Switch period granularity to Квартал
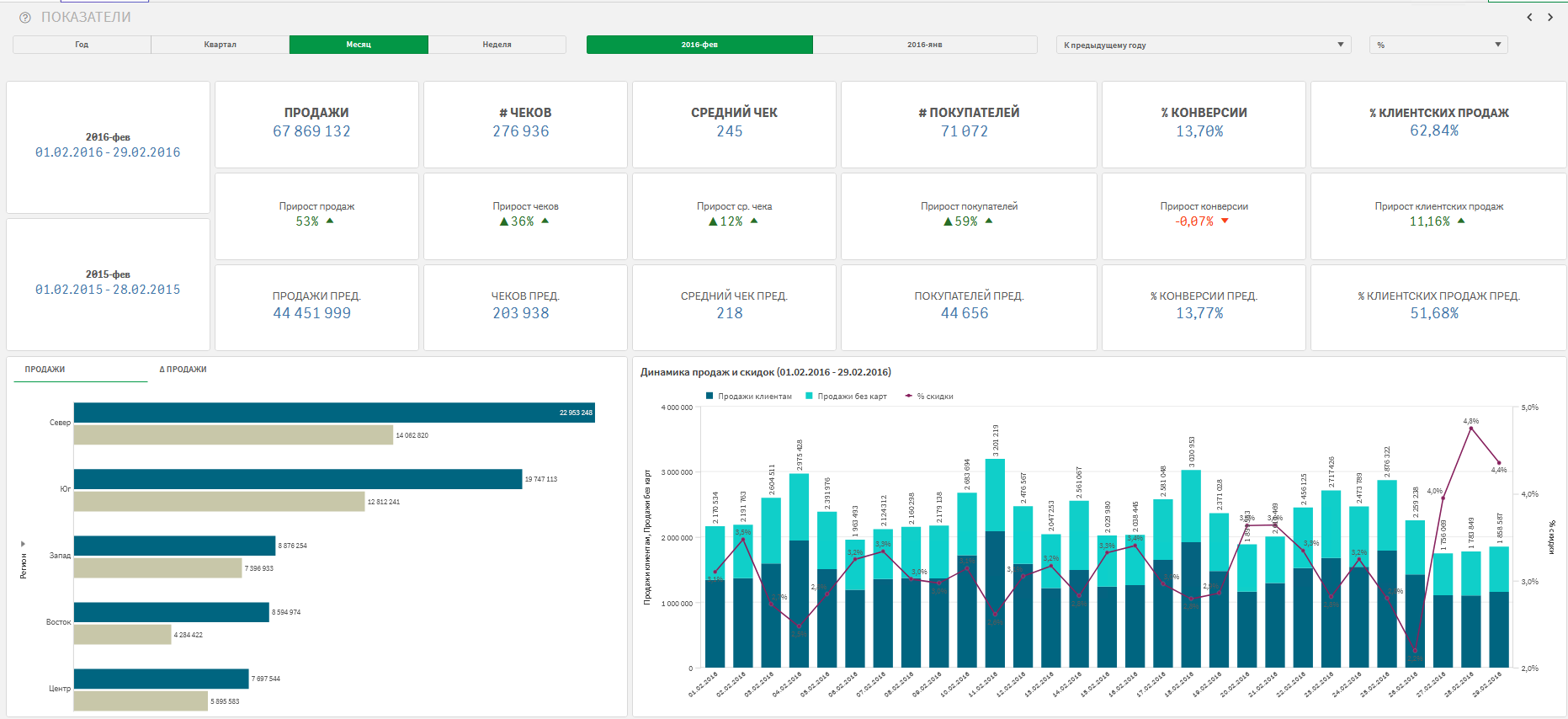The width and height of the screenshot is (1568, 719). (220, 45)
